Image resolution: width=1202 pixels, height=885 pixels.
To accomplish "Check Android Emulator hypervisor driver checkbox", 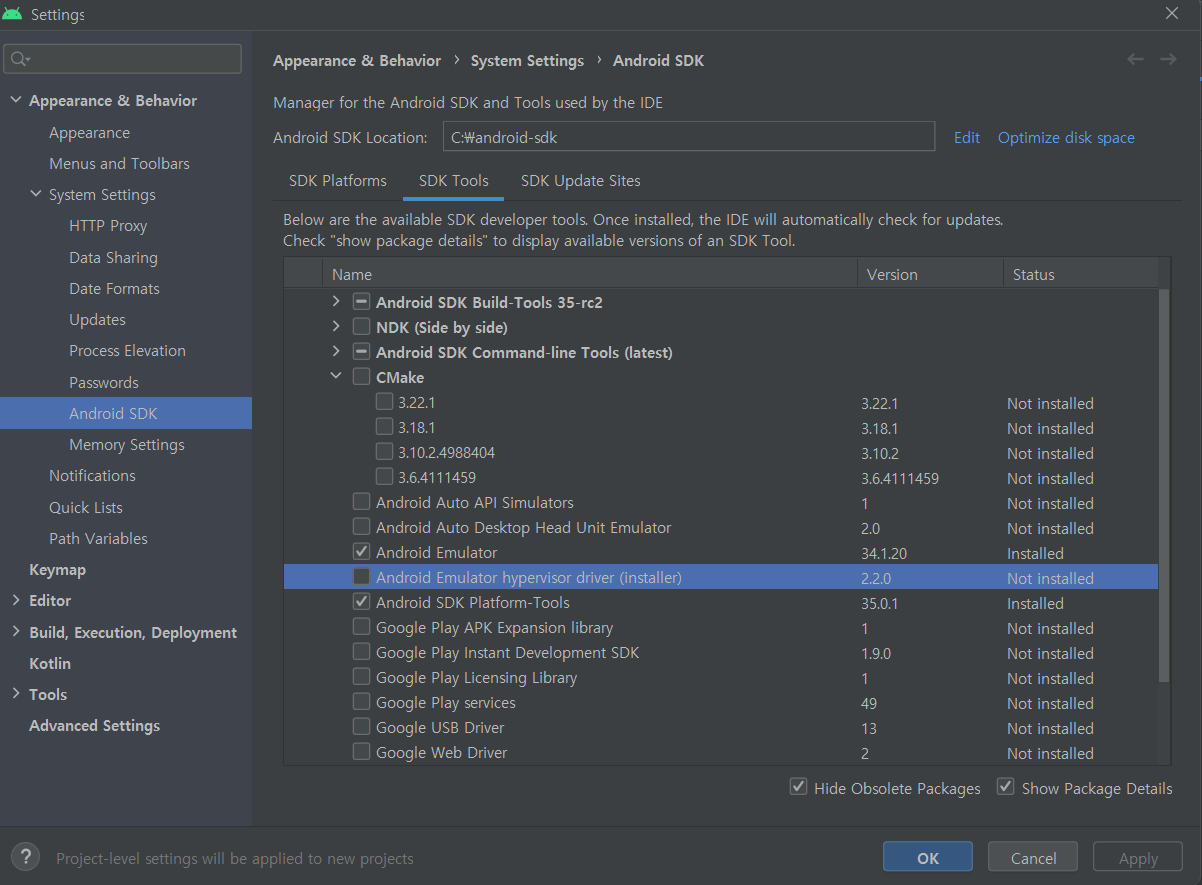I will pyautogui.click(x=361, y=577).
